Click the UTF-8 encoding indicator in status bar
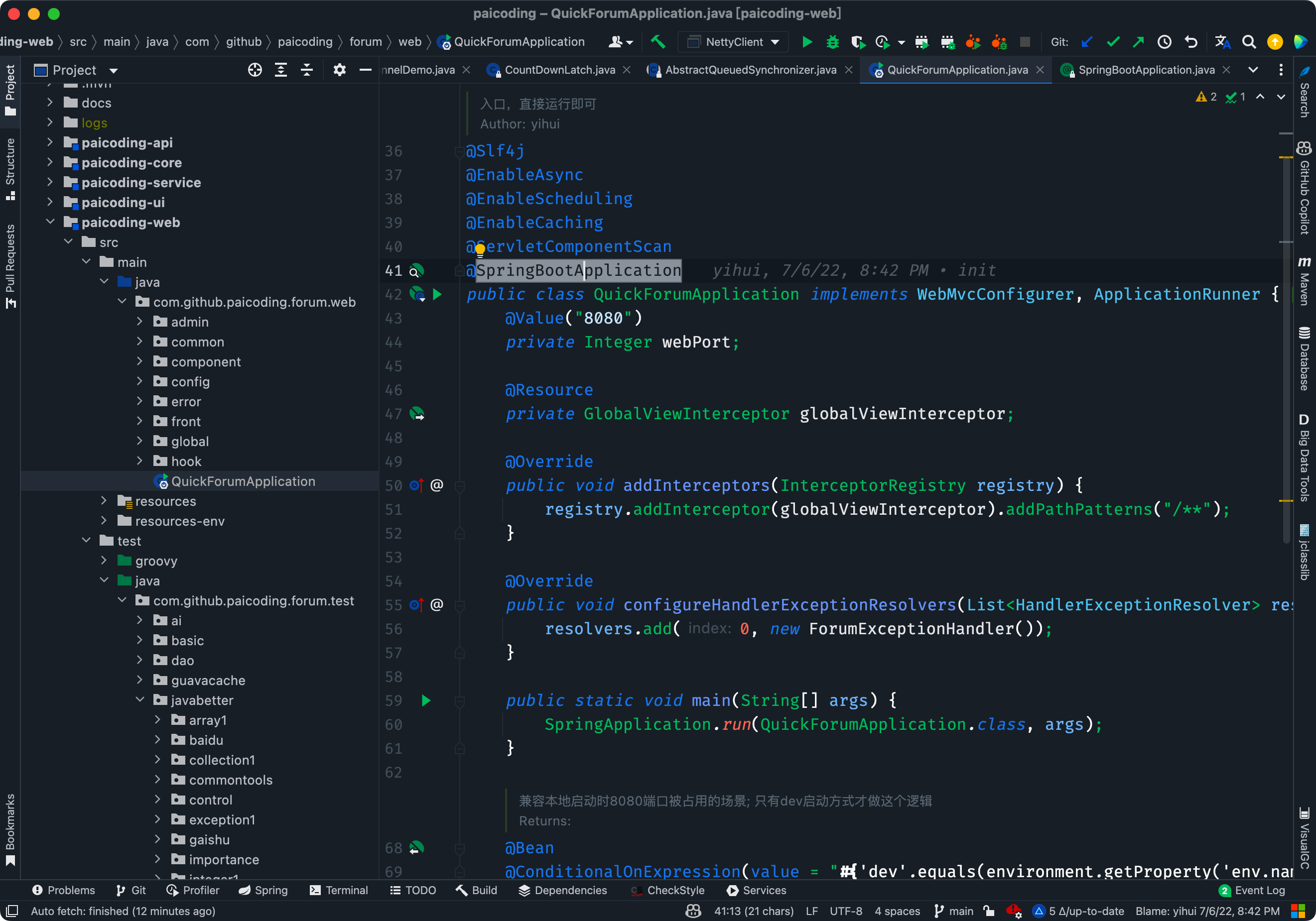 [845, 910]
